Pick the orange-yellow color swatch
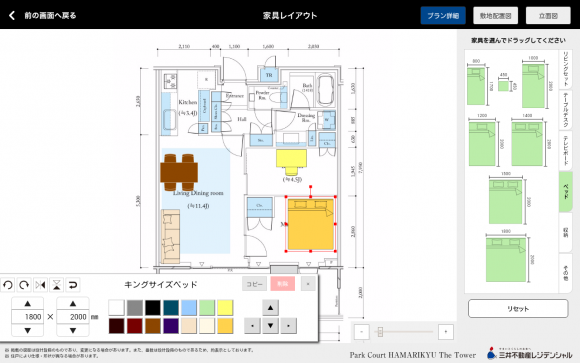 click(x=225, y=326)
